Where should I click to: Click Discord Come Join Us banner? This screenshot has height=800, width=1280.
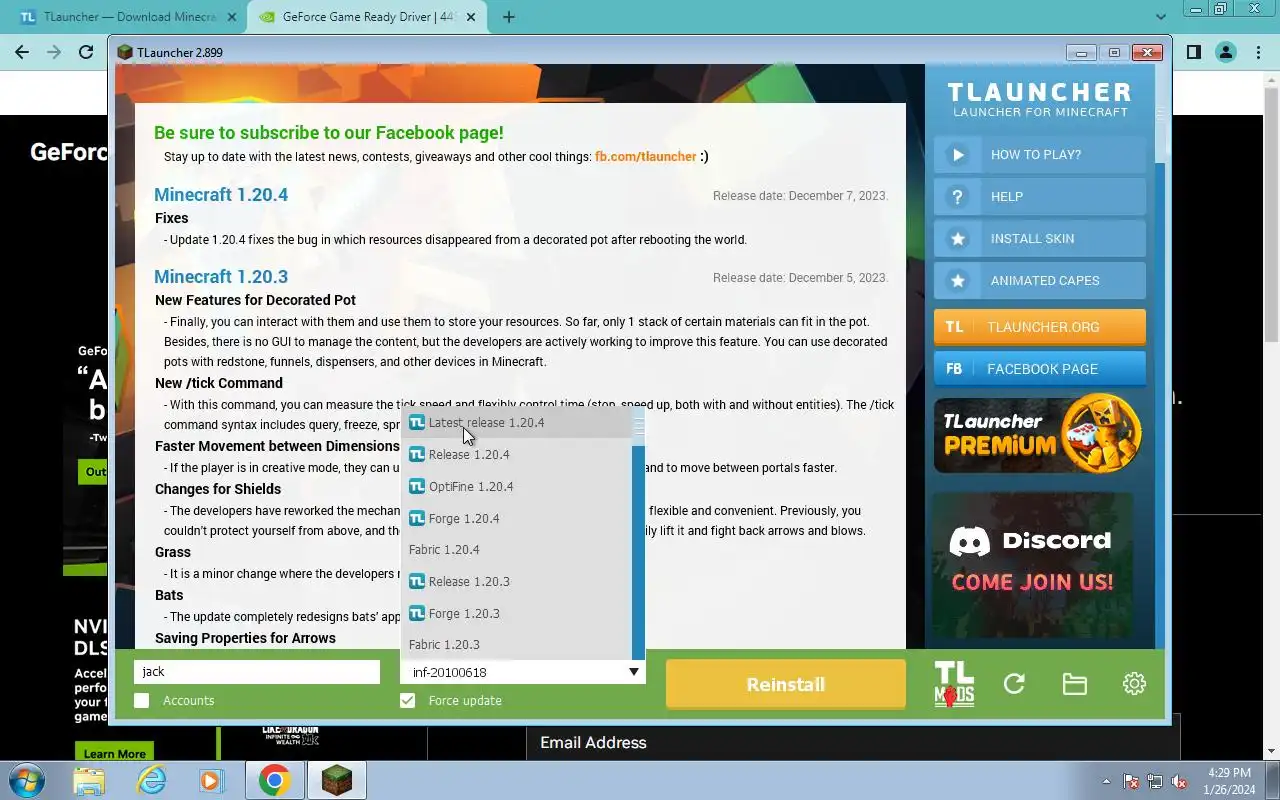pos(1032,565)
